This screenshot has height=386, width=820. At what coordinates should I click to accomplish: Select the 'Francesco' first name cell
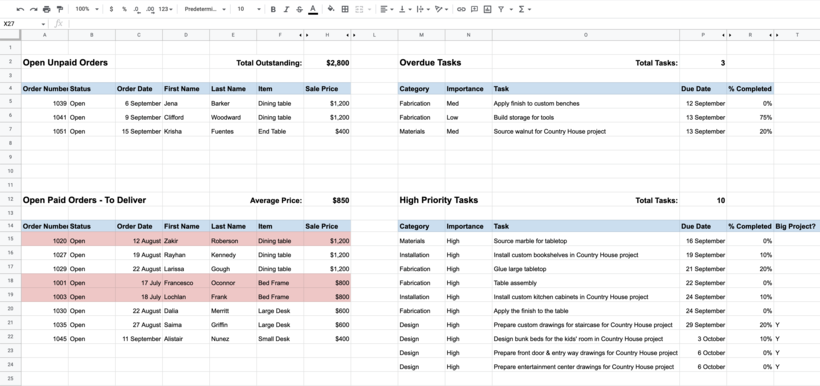coord(186,283)
